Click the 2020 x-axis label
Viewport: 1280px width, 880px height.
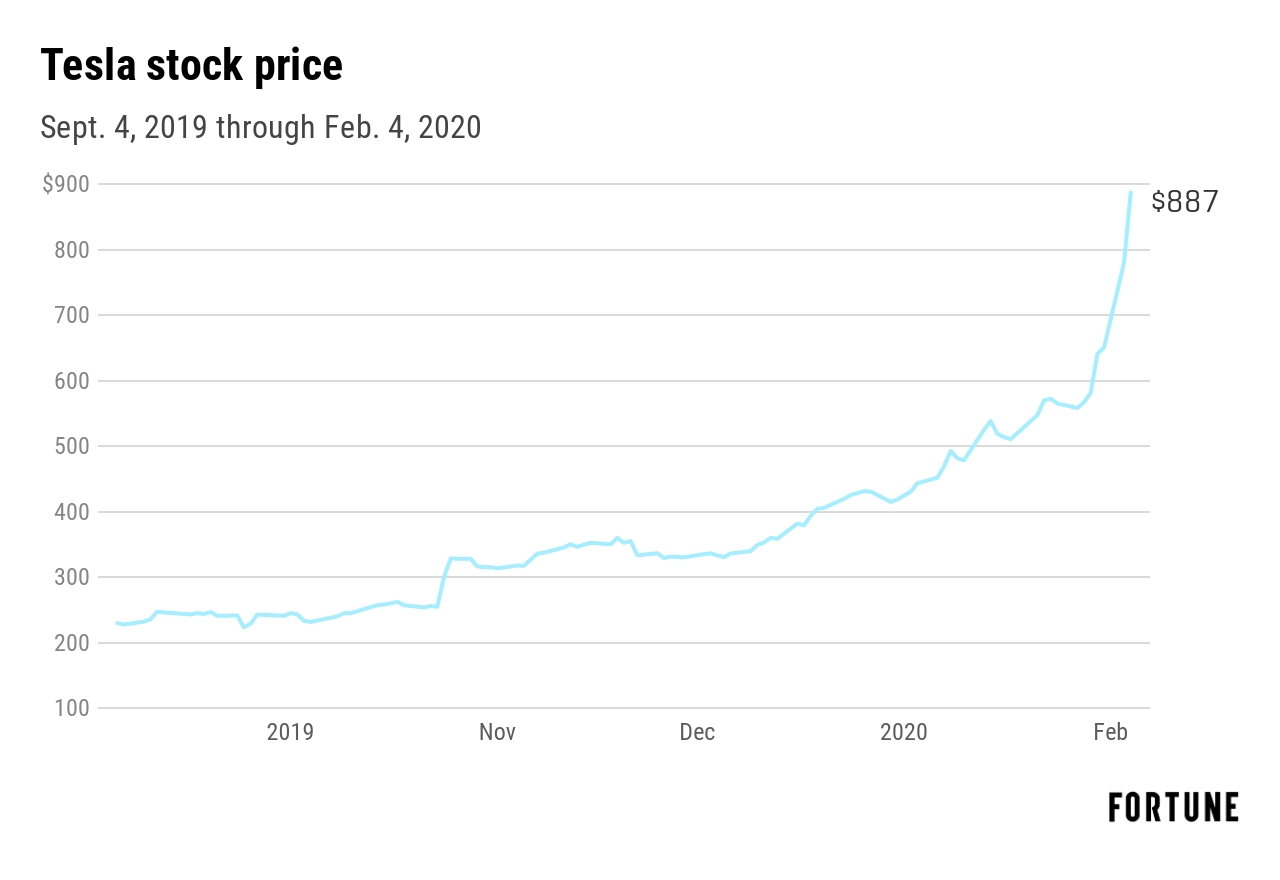coord(904,732)
